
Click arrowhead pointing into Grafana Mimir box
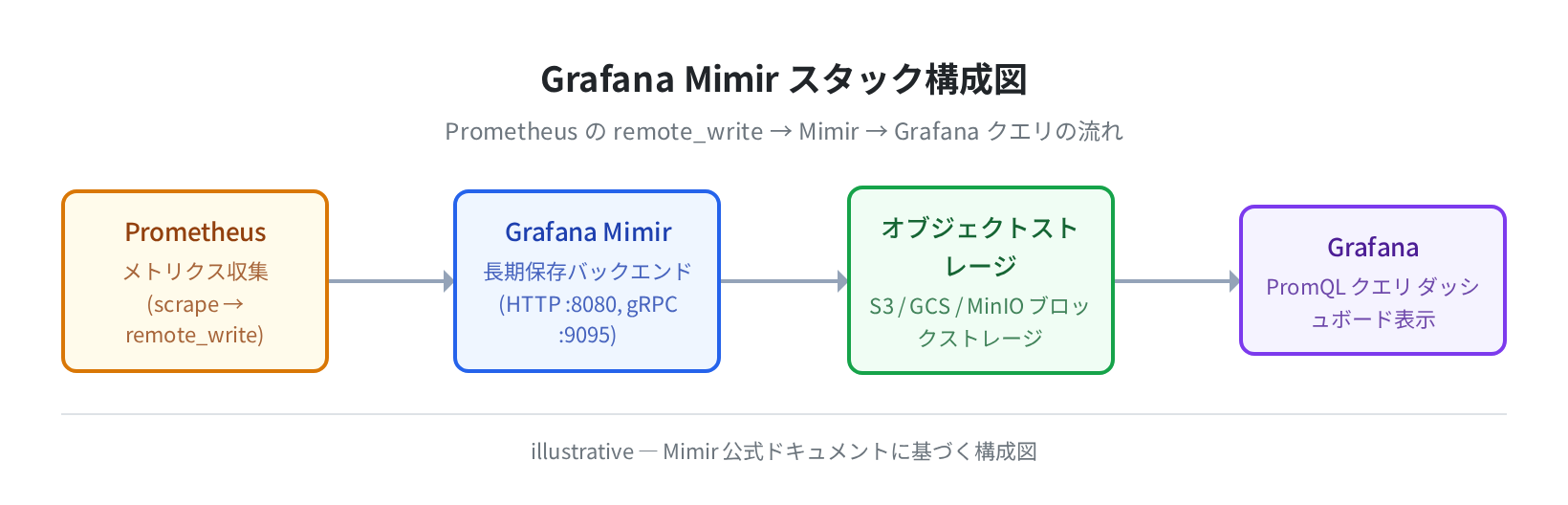[448, 281]
